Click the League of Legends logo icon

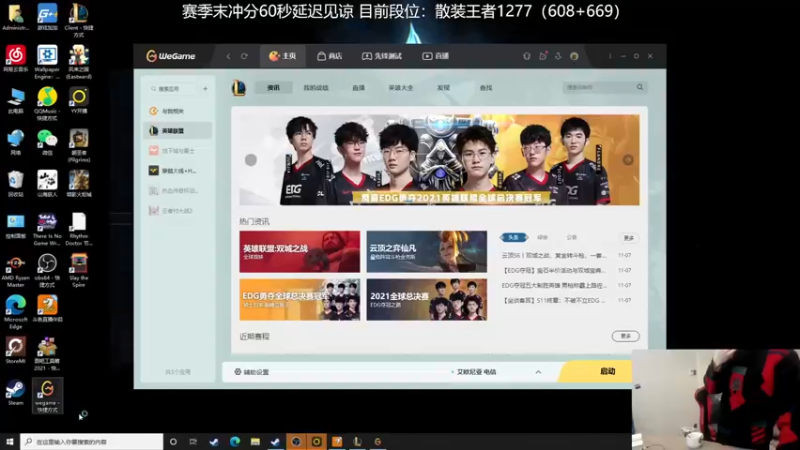[x=239, y=88]
